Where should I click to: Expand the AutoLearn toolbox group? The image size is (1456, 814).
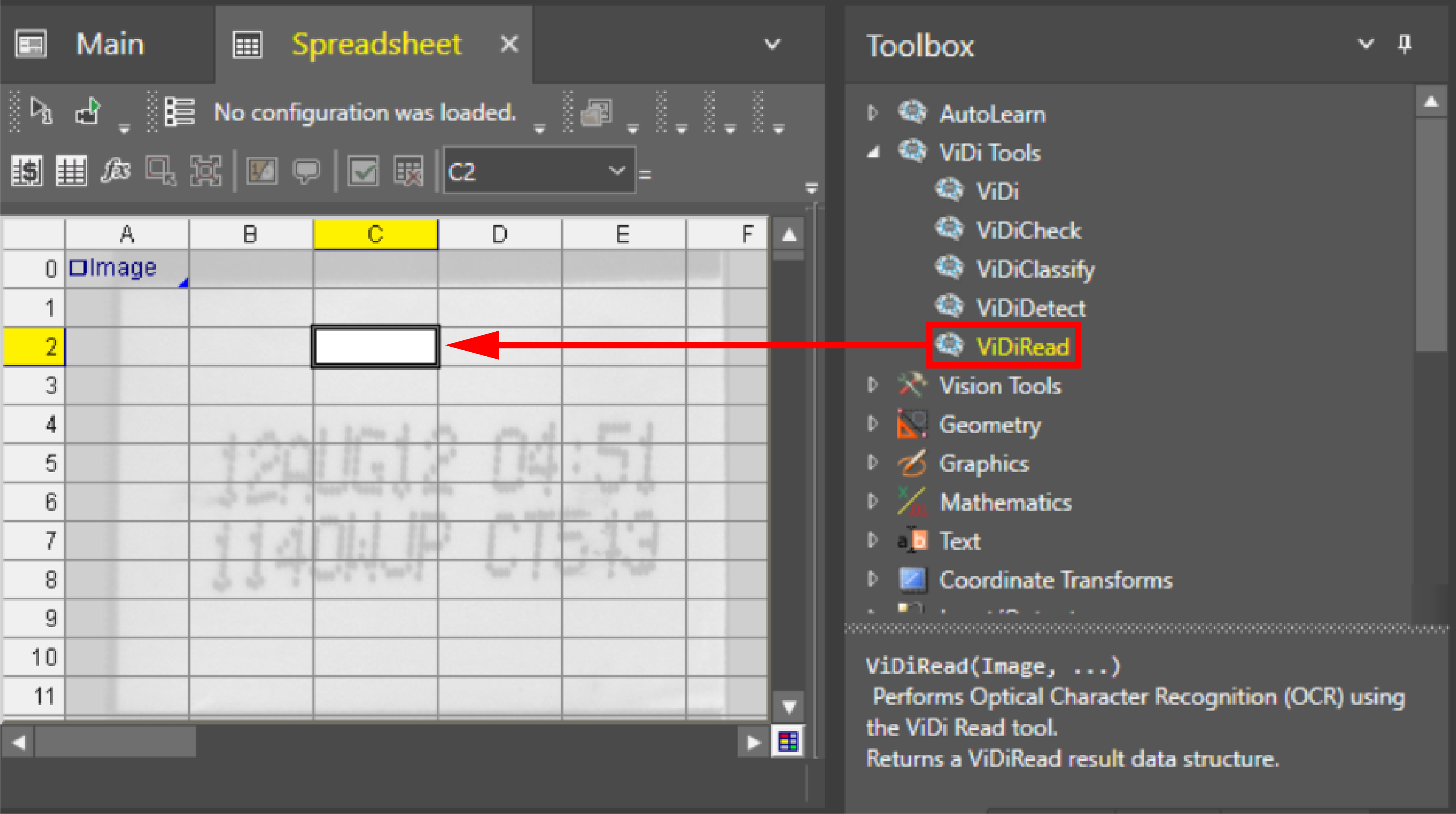[x=873, y=113]
